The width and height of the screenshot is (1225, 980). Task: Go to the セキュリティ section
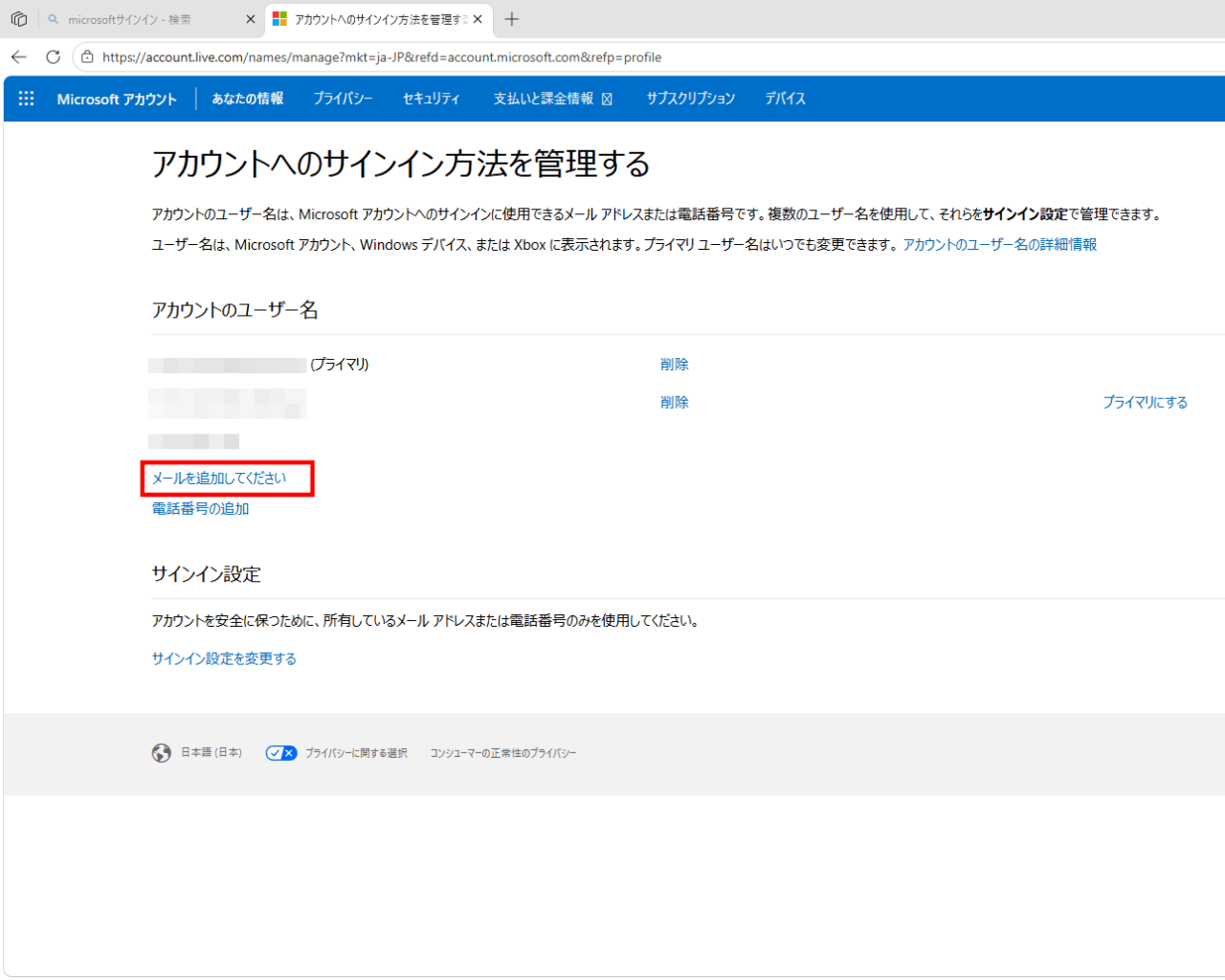[431, 99]
